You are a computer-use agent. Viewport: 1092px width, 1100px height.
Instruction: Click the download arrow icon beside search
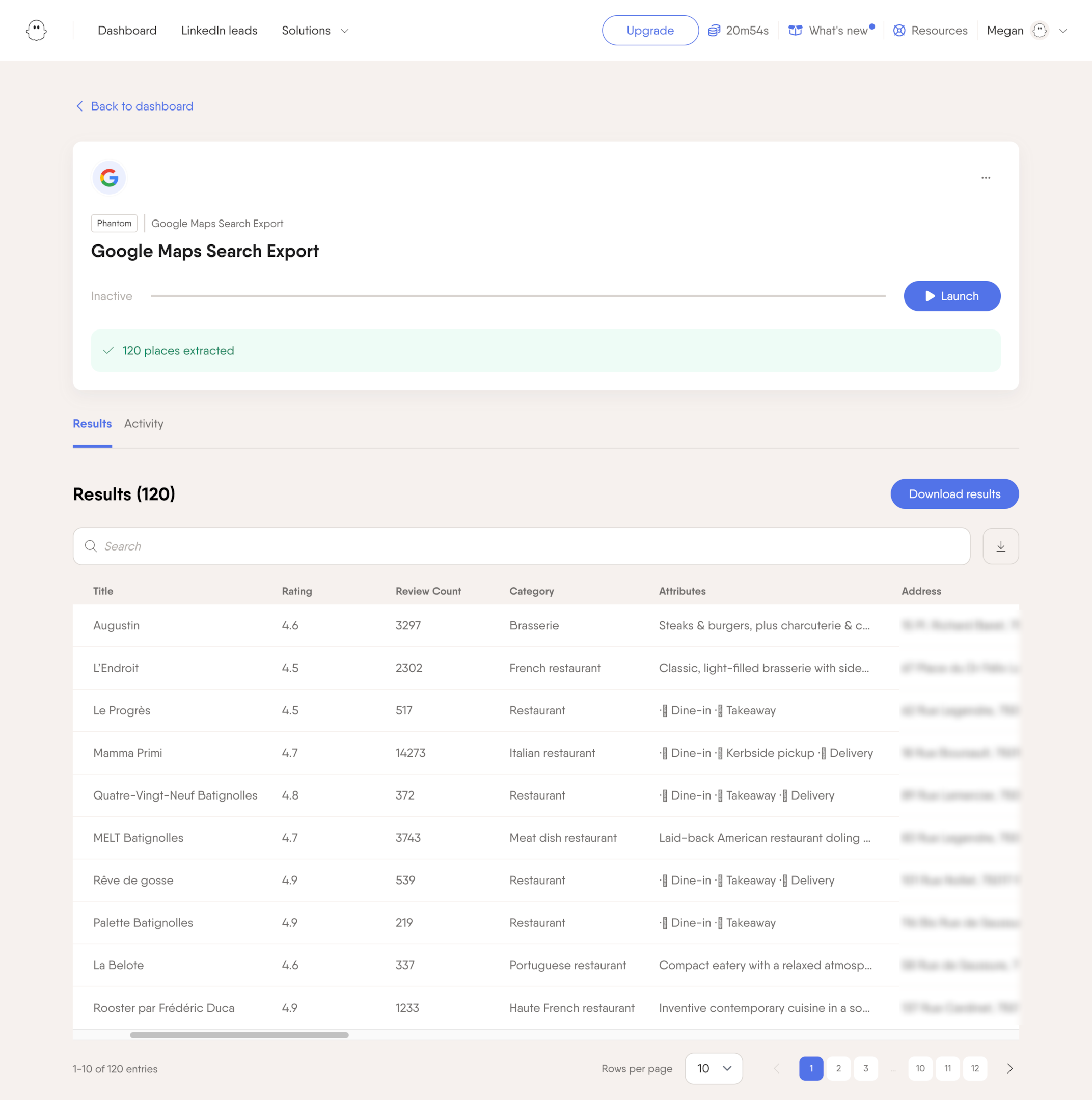point(1000,546)
